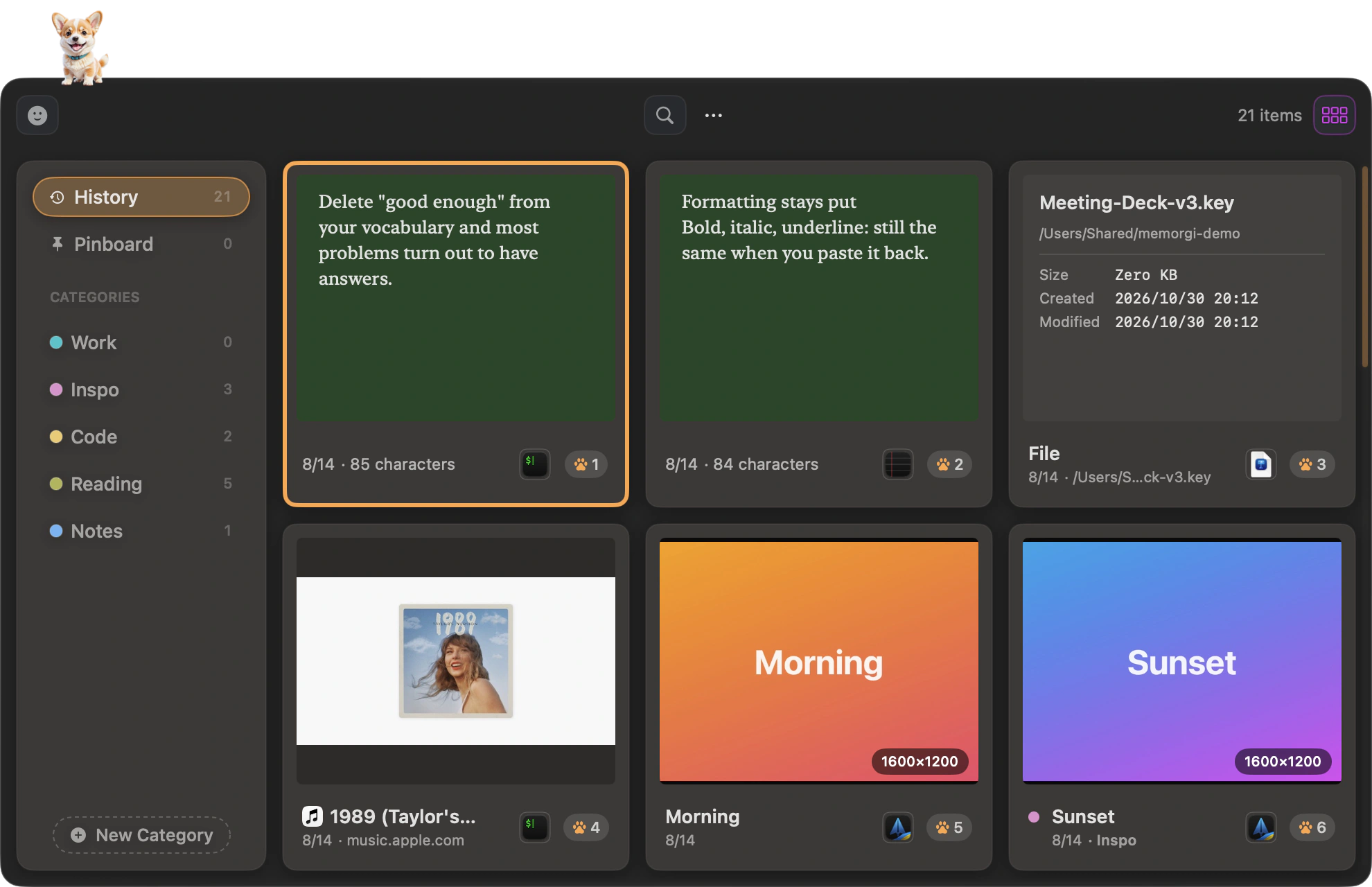Select the 'Delete good enough' text clip

pos(456,298)
